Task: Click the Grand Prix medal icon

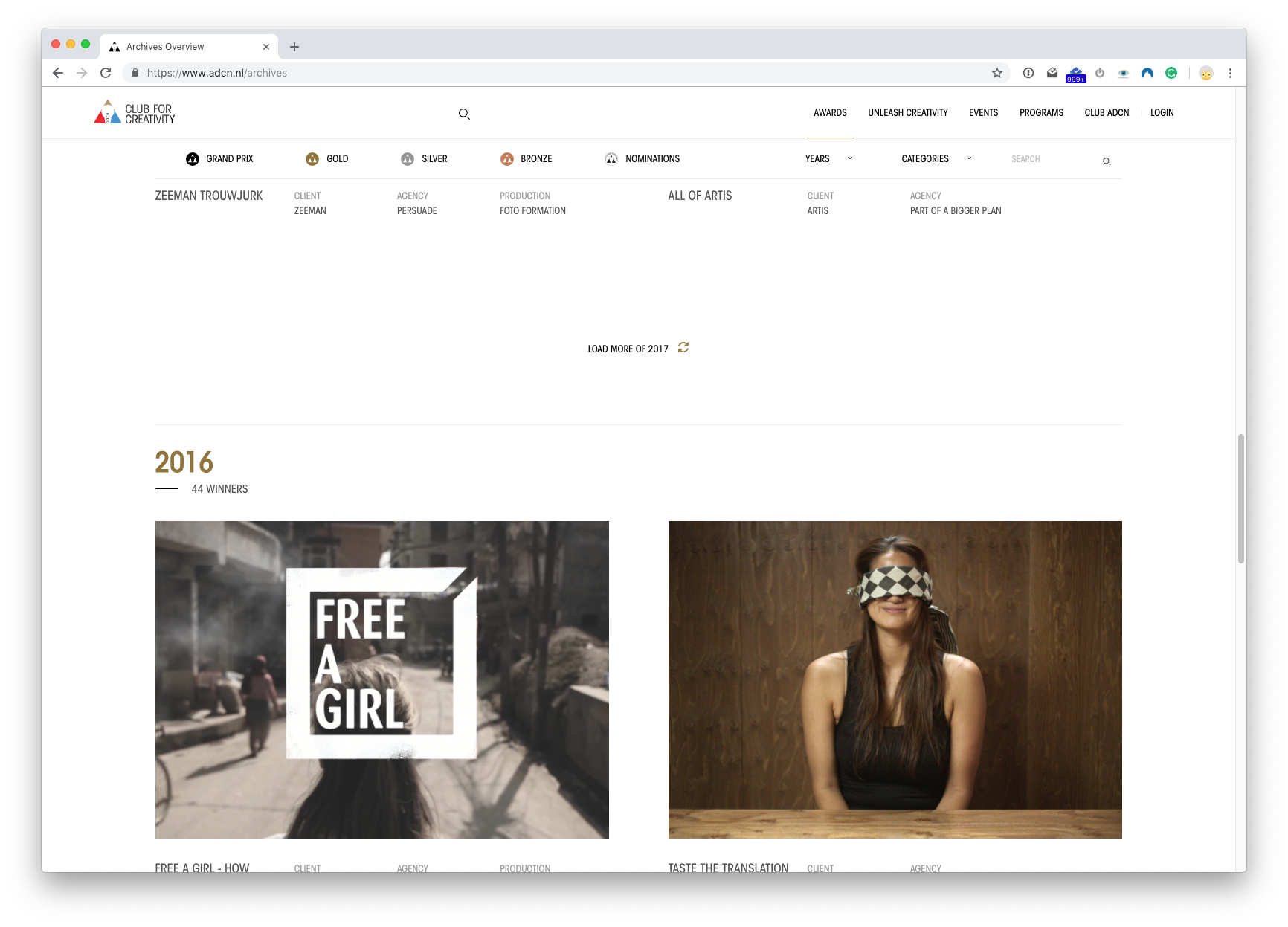Action: 193,158
